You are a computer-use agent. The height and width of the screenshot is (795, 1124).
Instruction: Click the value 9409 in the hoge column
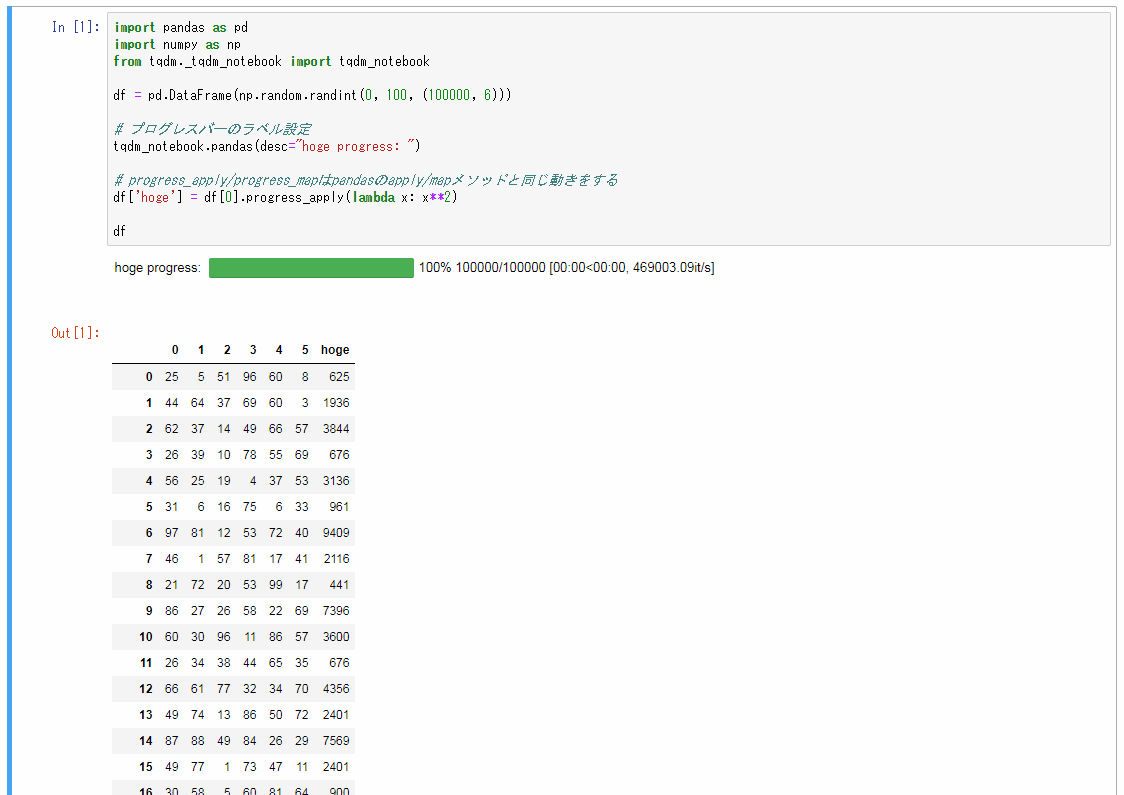click(x=335, y=532)
